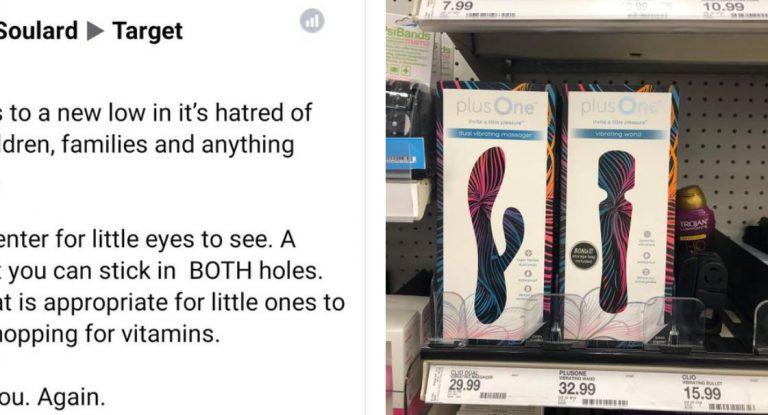
Task: Select the 29.99 price label
Action: click(465, 386)
